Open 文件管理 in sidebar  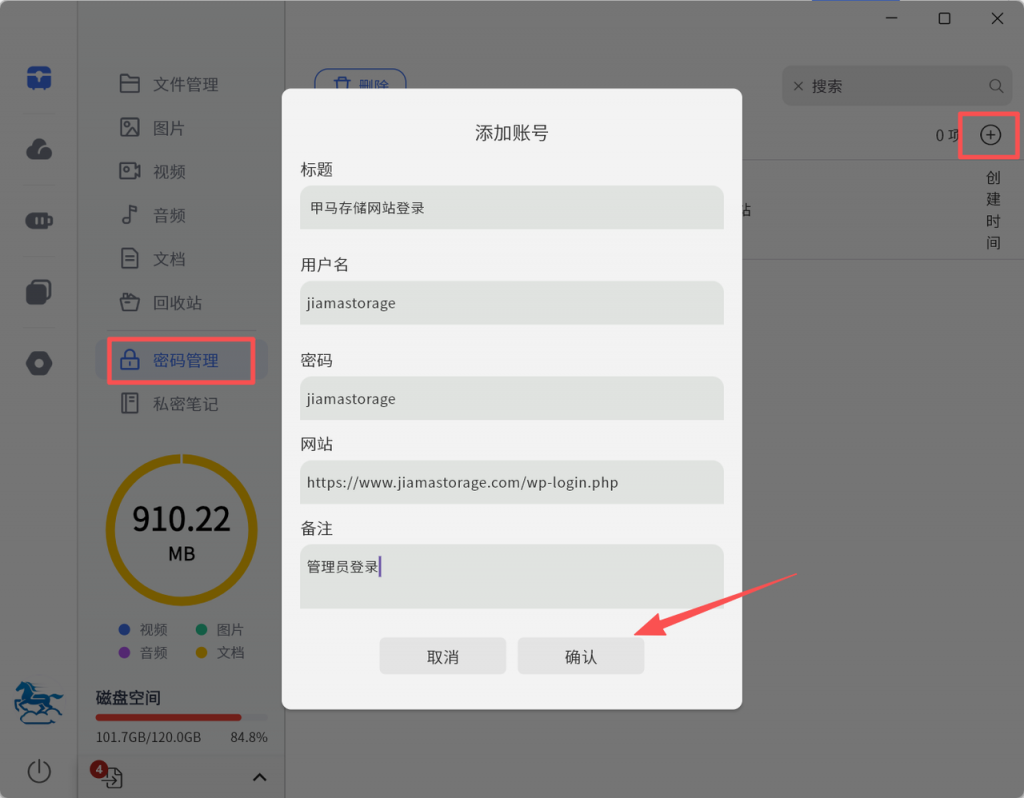pos(185,84)
